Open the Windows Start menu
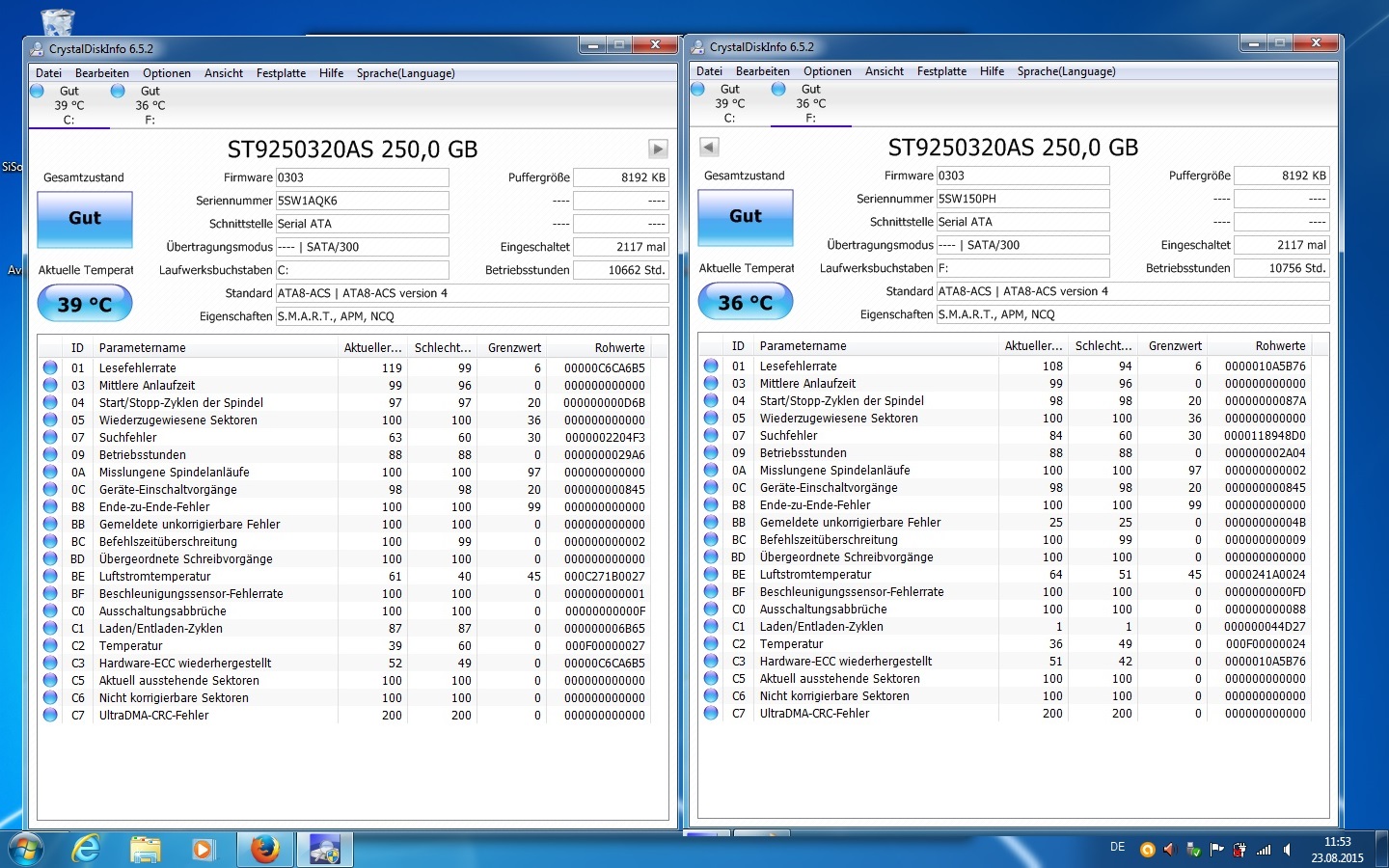This screenshot has width=1389, height=868. (x=26, y=850)
